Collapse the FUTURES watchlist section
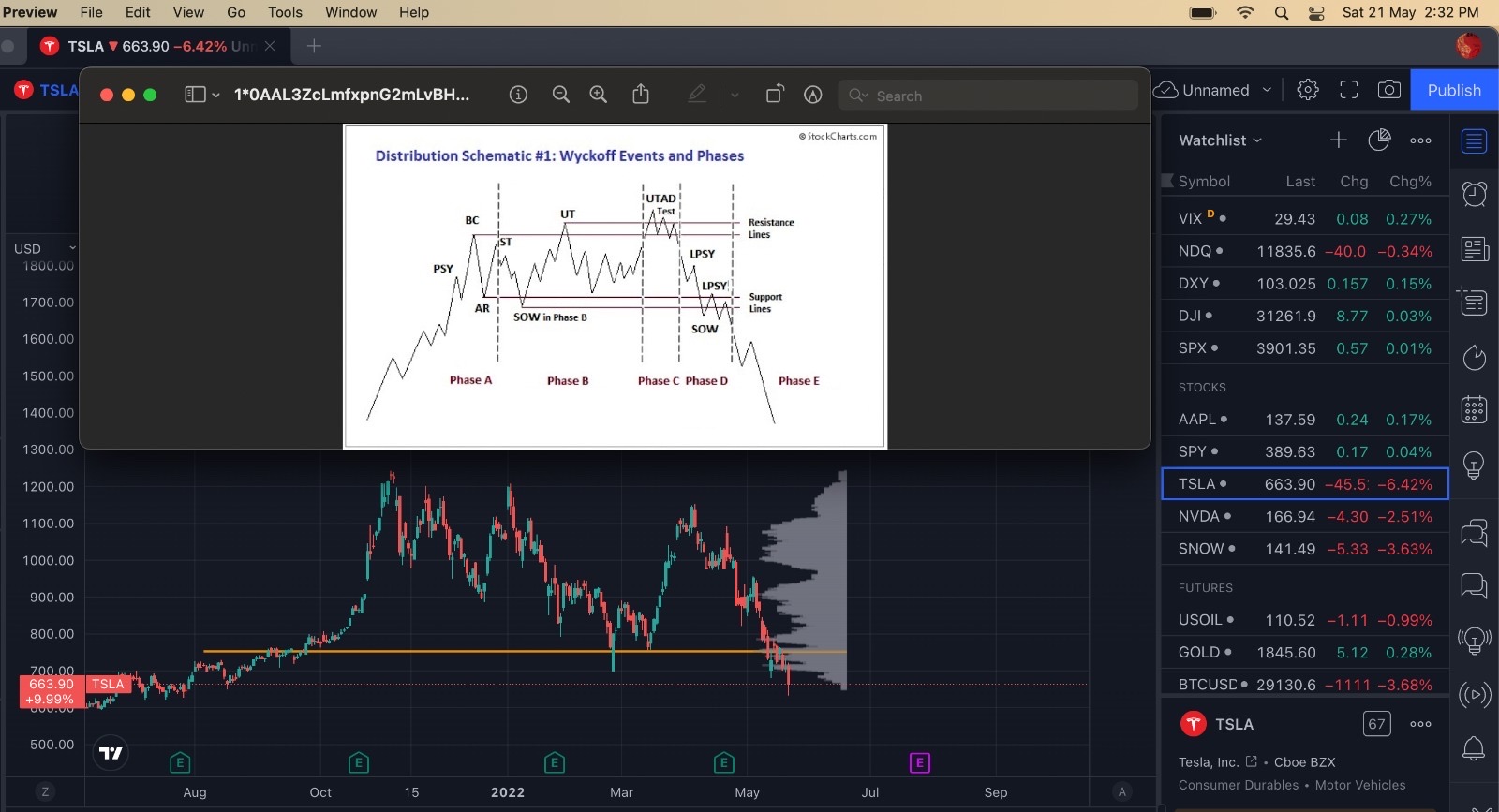This screenshot has width=1499, height=812. [1206, 588]
